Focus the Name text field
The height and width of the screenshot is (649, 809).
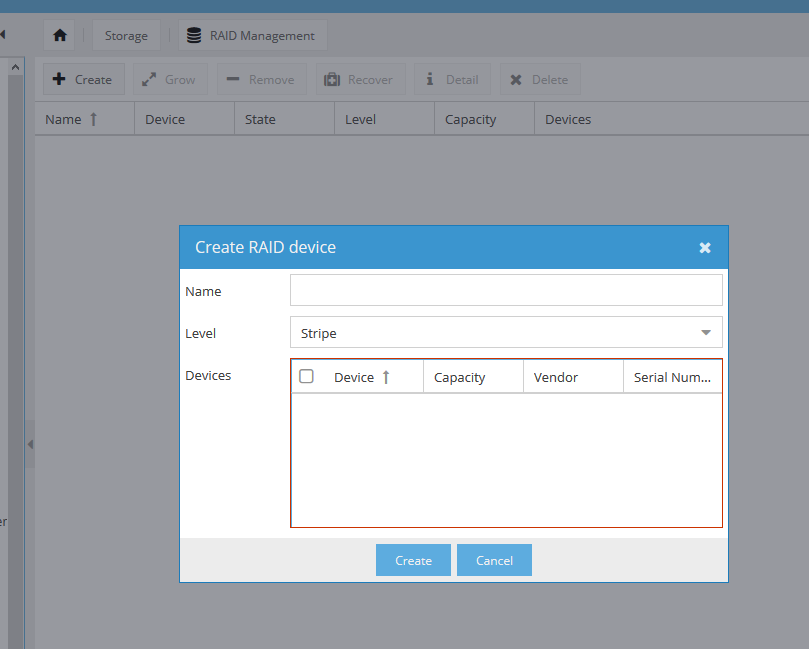506,291
